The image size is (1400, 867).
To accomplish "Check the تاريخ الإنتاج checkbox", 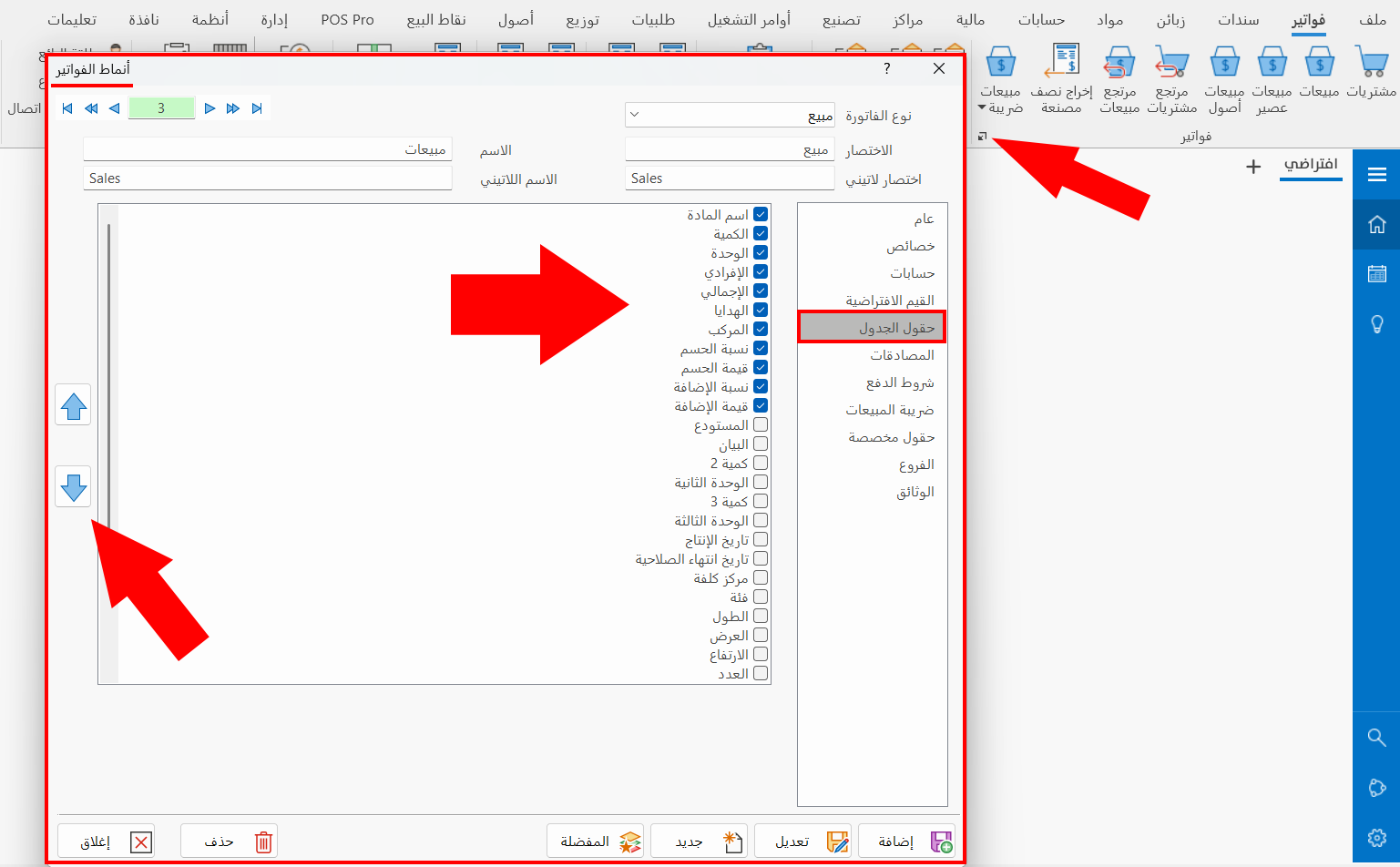I will tap(761, 540).
